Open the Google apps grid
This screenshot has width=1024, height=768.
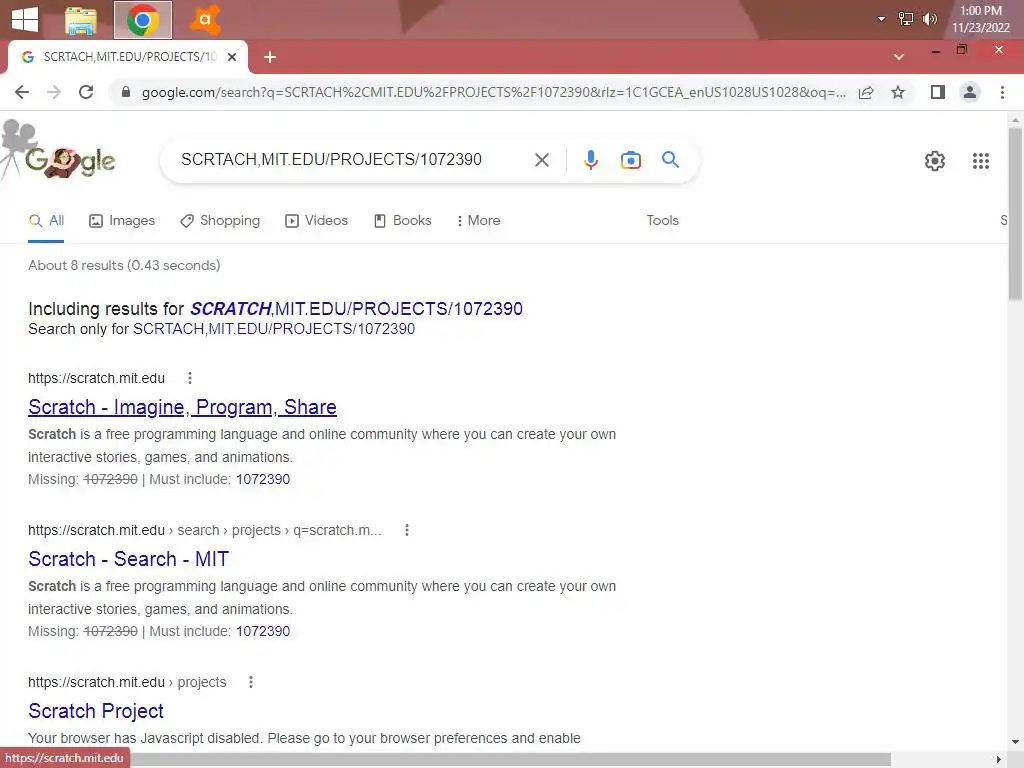[980, 161]
